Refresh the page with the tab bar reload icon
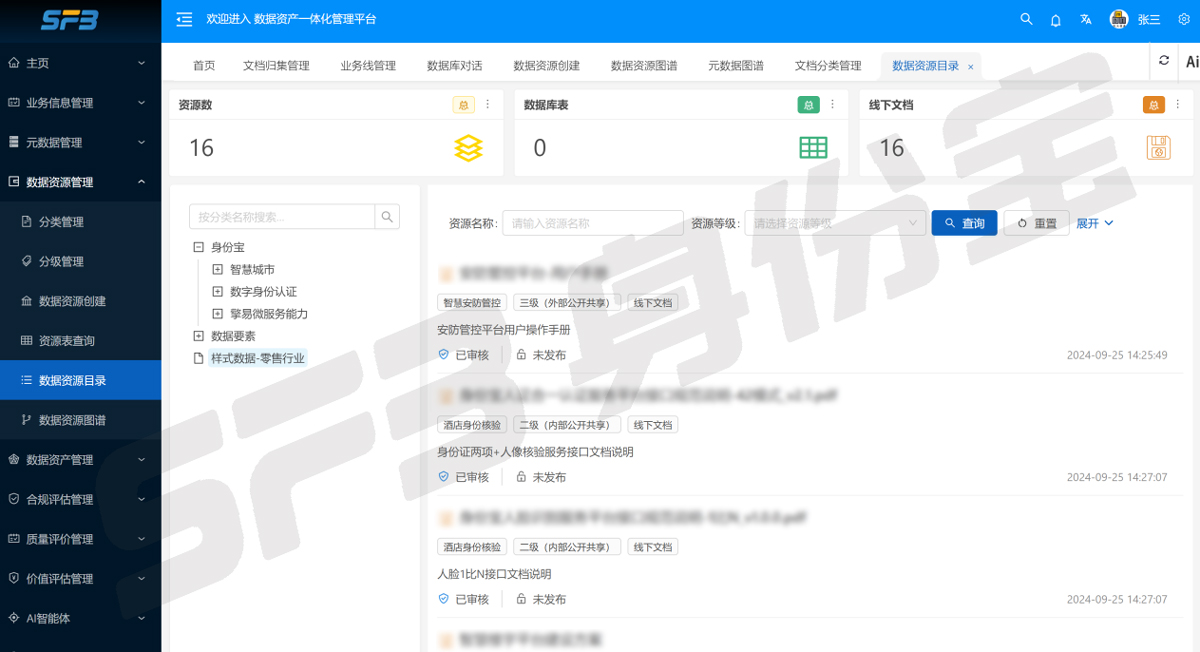This screenshot has width=1200, height=652. (1164, 61)
